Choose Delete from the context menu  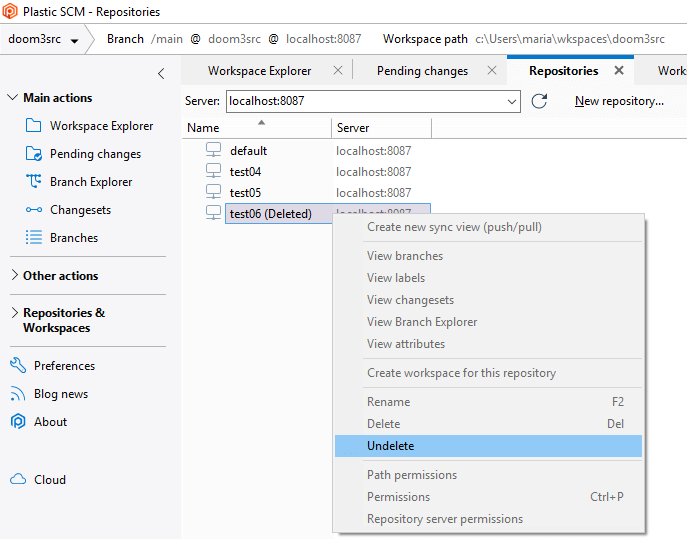pos(488,424)
